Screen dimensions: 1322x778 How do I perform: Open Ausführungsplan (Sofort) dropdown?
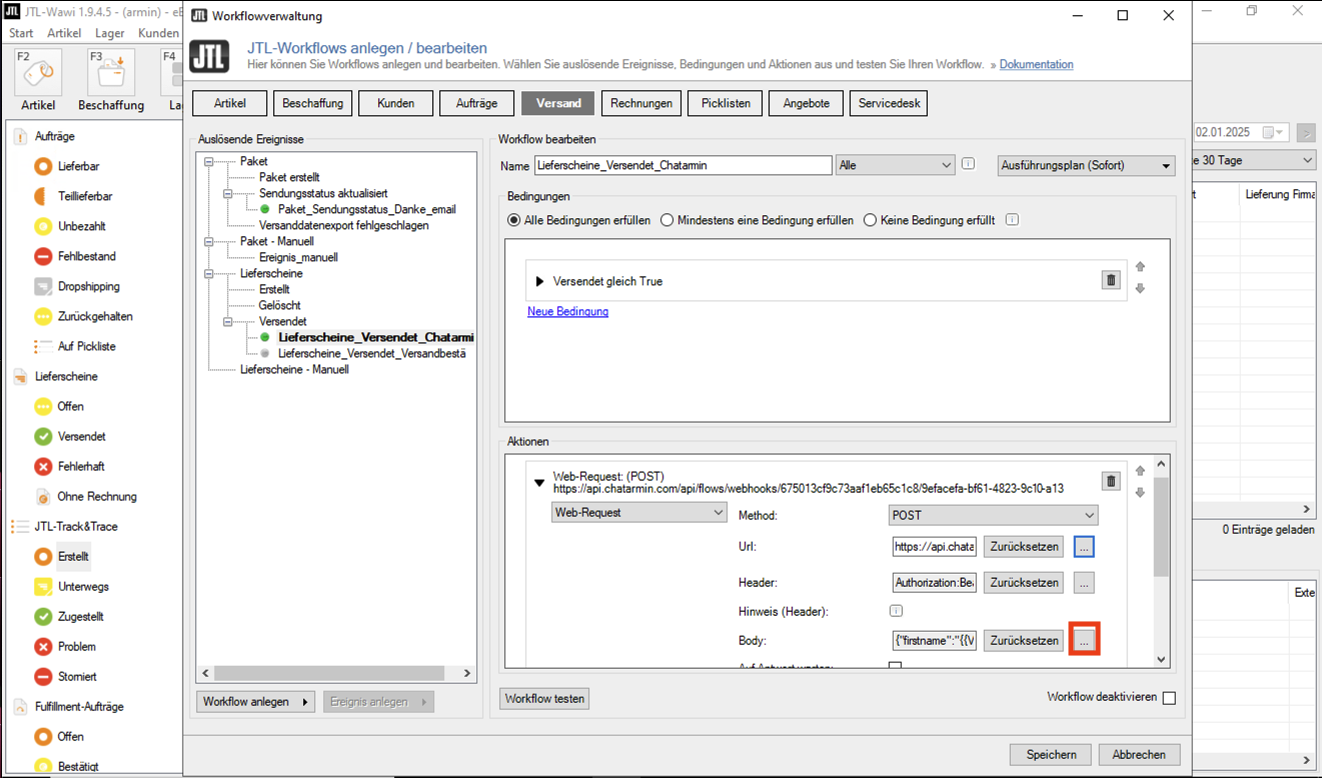[x=1086, y=166]
